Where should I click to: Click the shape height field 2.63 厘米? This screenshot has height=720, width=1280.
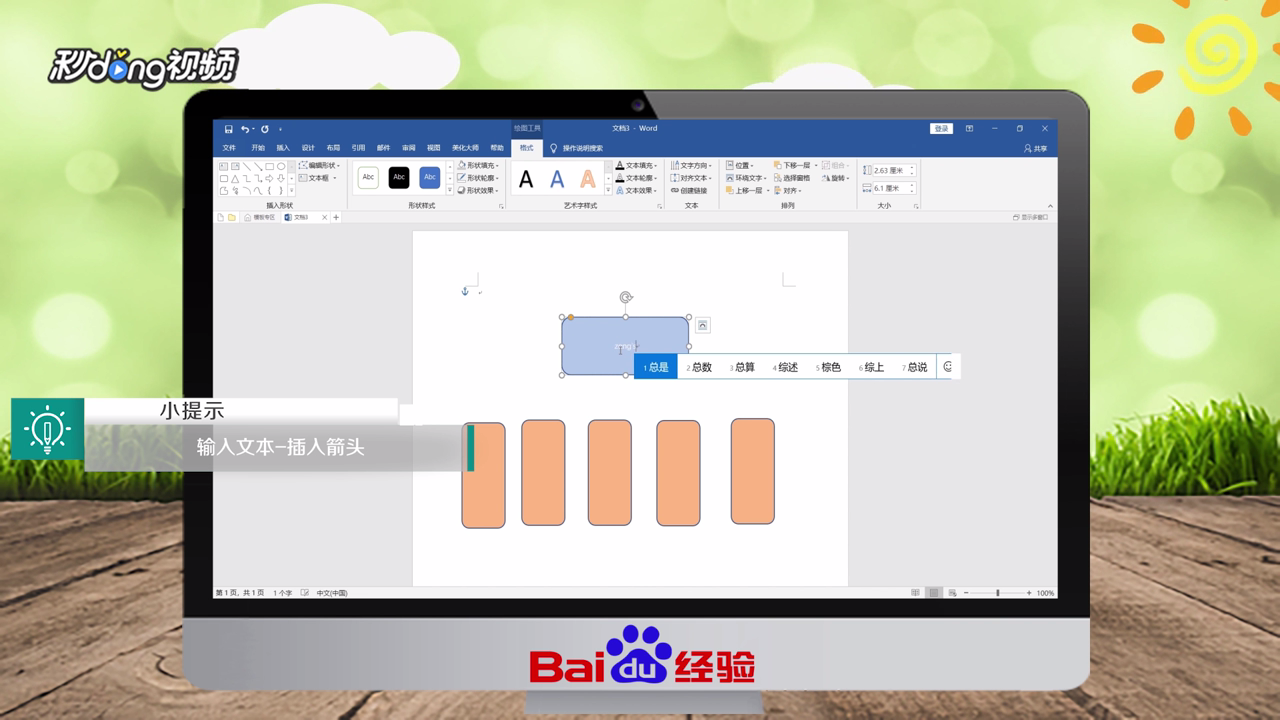click(893, 170)
